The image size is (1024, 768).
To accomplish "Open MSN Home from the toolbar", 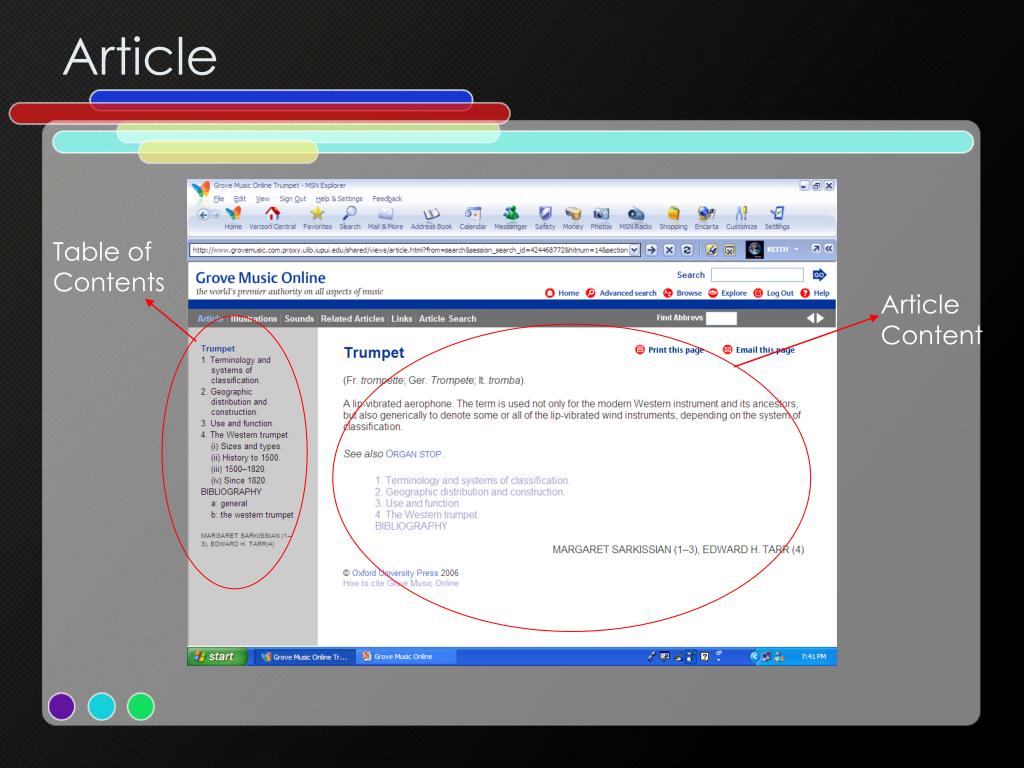I will pos(233,217).
